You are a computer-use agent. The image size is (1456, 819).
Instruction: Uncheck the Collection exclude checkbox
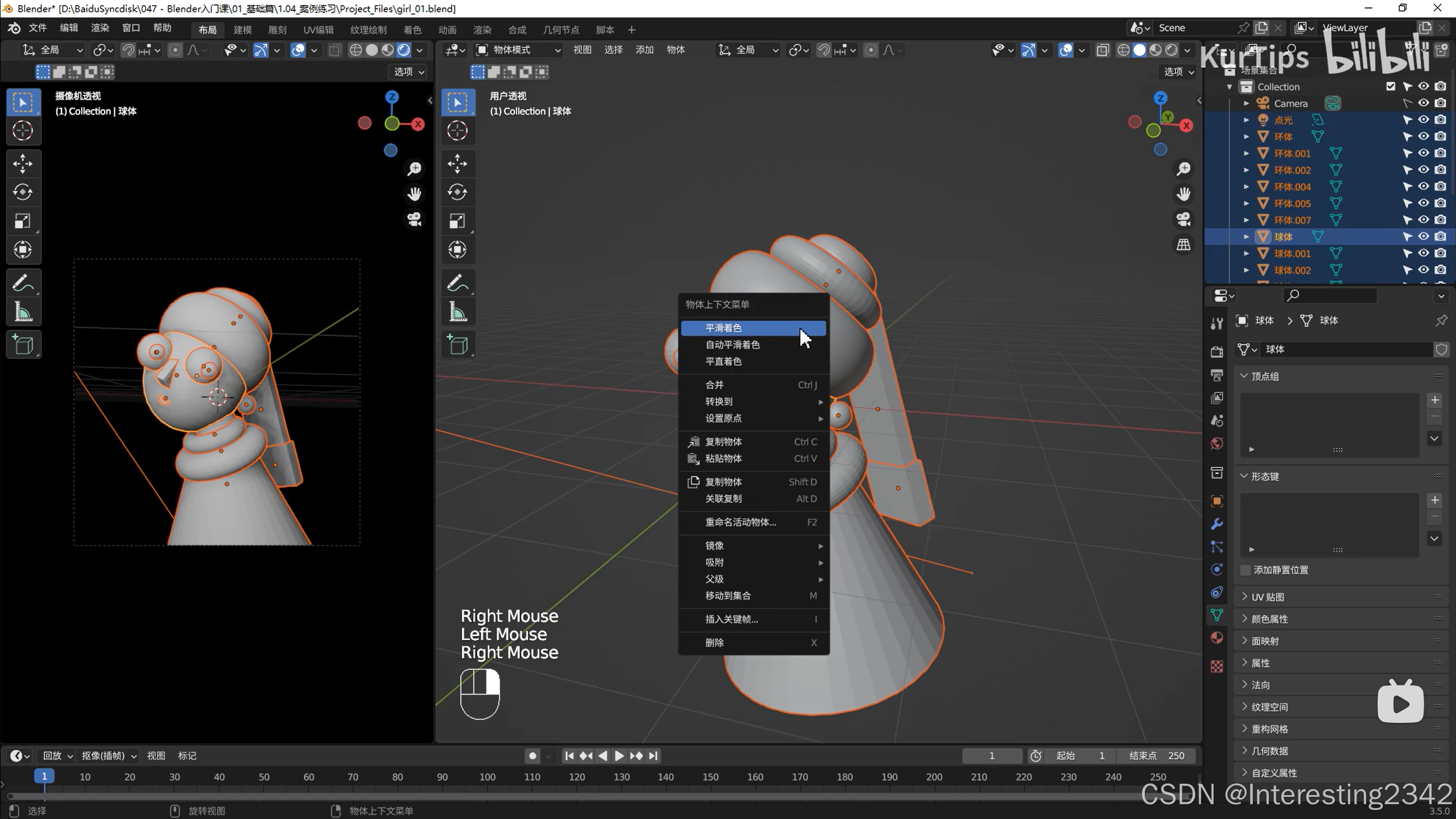1391,86
